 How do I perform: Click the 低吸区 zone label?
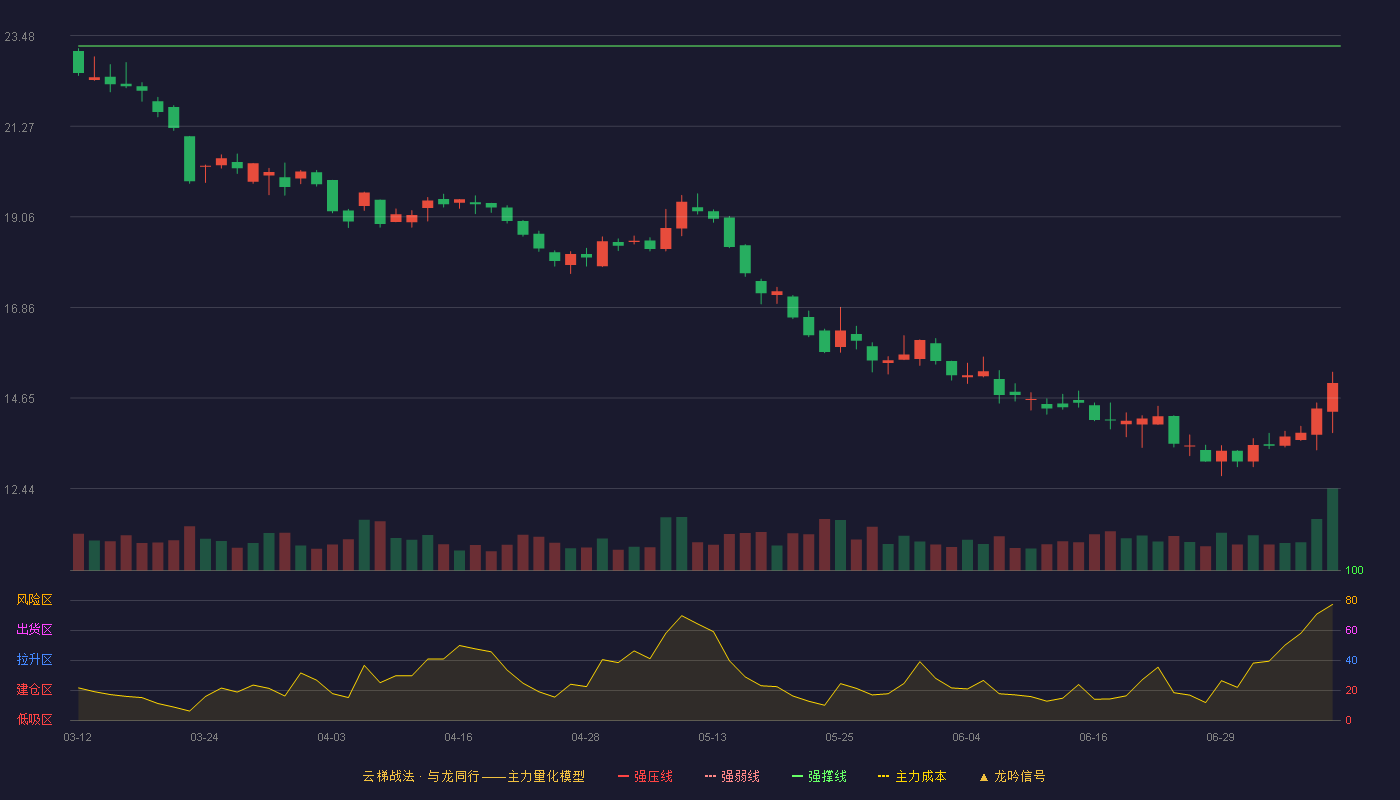coord(34,719)
